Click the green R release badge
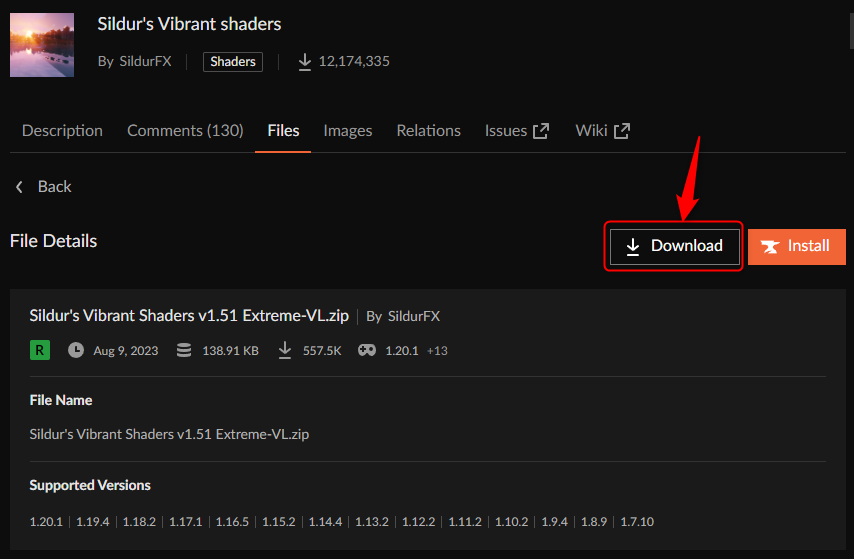This screenshot has width=854, height=559. (x=40, y=350)
